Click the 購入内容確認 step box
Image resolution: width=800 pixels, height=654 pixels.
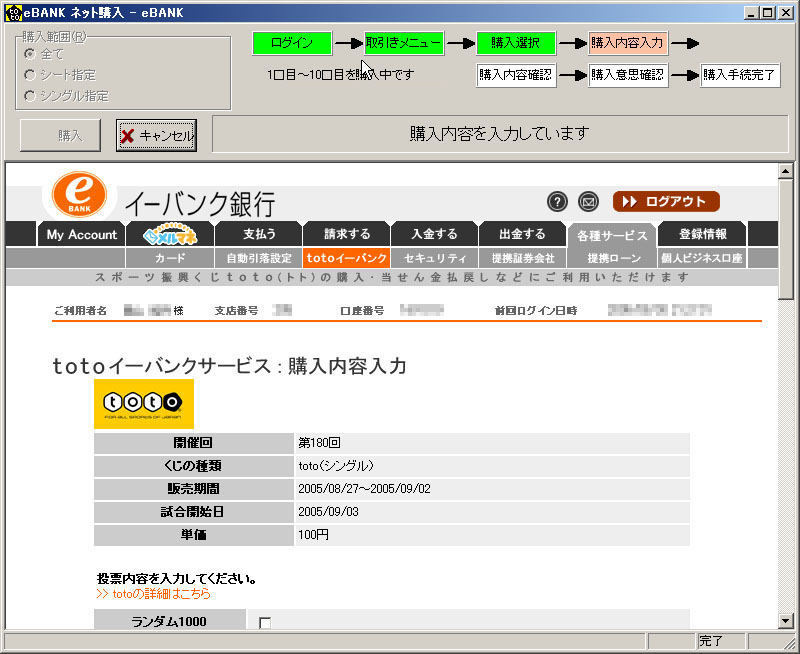(x=516, y=75)
